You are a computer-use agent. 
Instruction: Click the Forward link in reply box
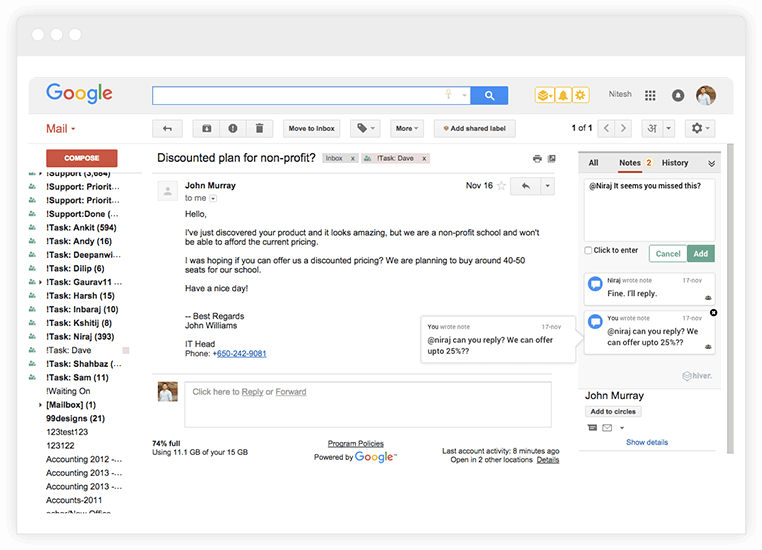(291, 392)
